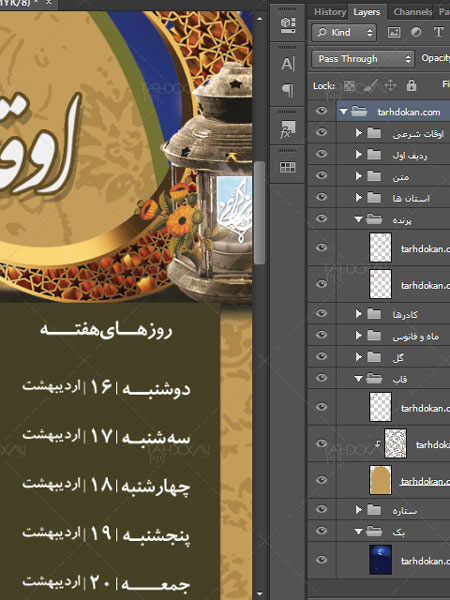Screen dimensions: 450x600
Task: Expand the اوقات شرعی group
Action: [x=359, y=133]
